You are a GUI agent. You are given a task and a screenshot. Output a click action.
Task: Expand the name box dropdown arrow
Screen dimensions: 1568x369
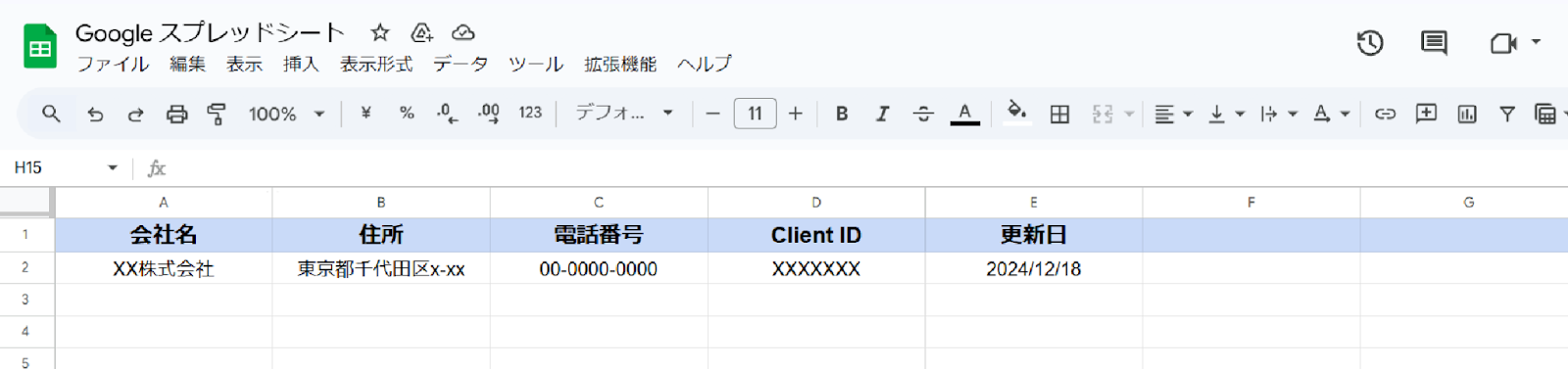tap(113, 168)
